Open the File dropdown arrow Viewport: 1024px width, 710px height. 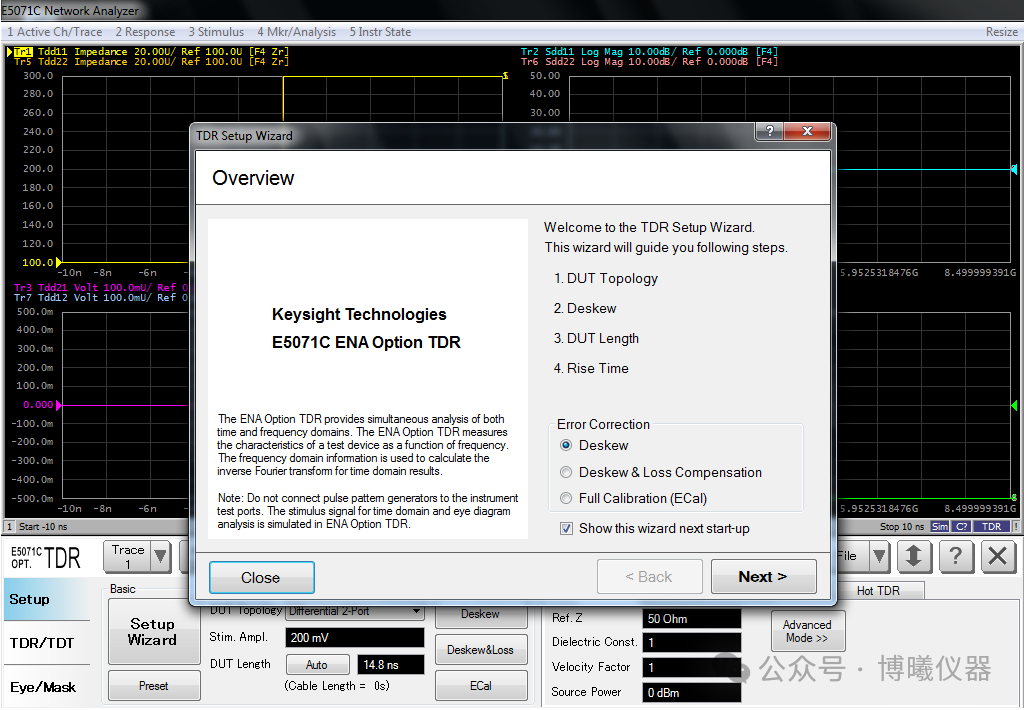pos(880,557)
